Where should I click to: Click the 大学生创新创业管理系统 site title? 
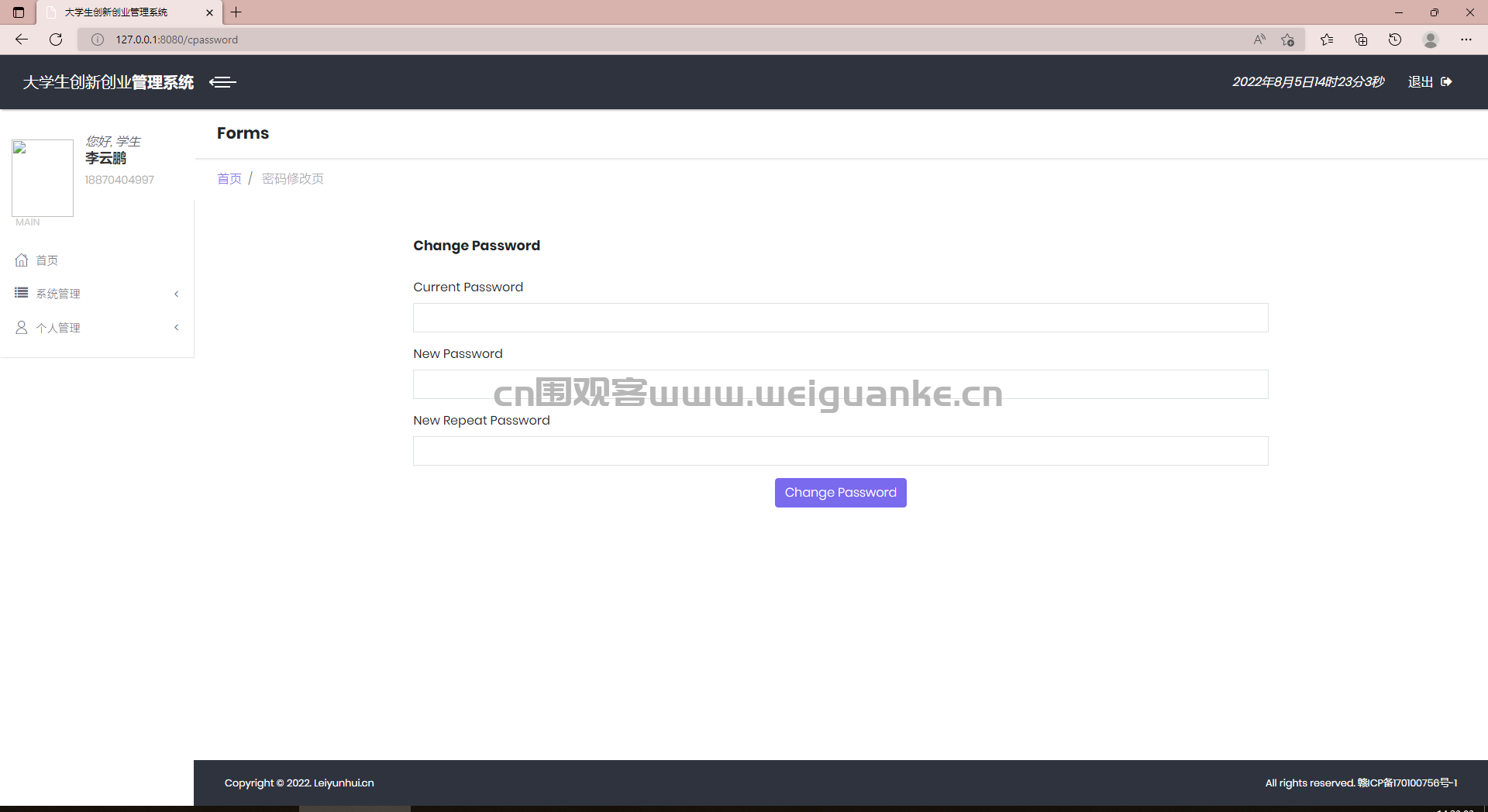click(108, 82)
